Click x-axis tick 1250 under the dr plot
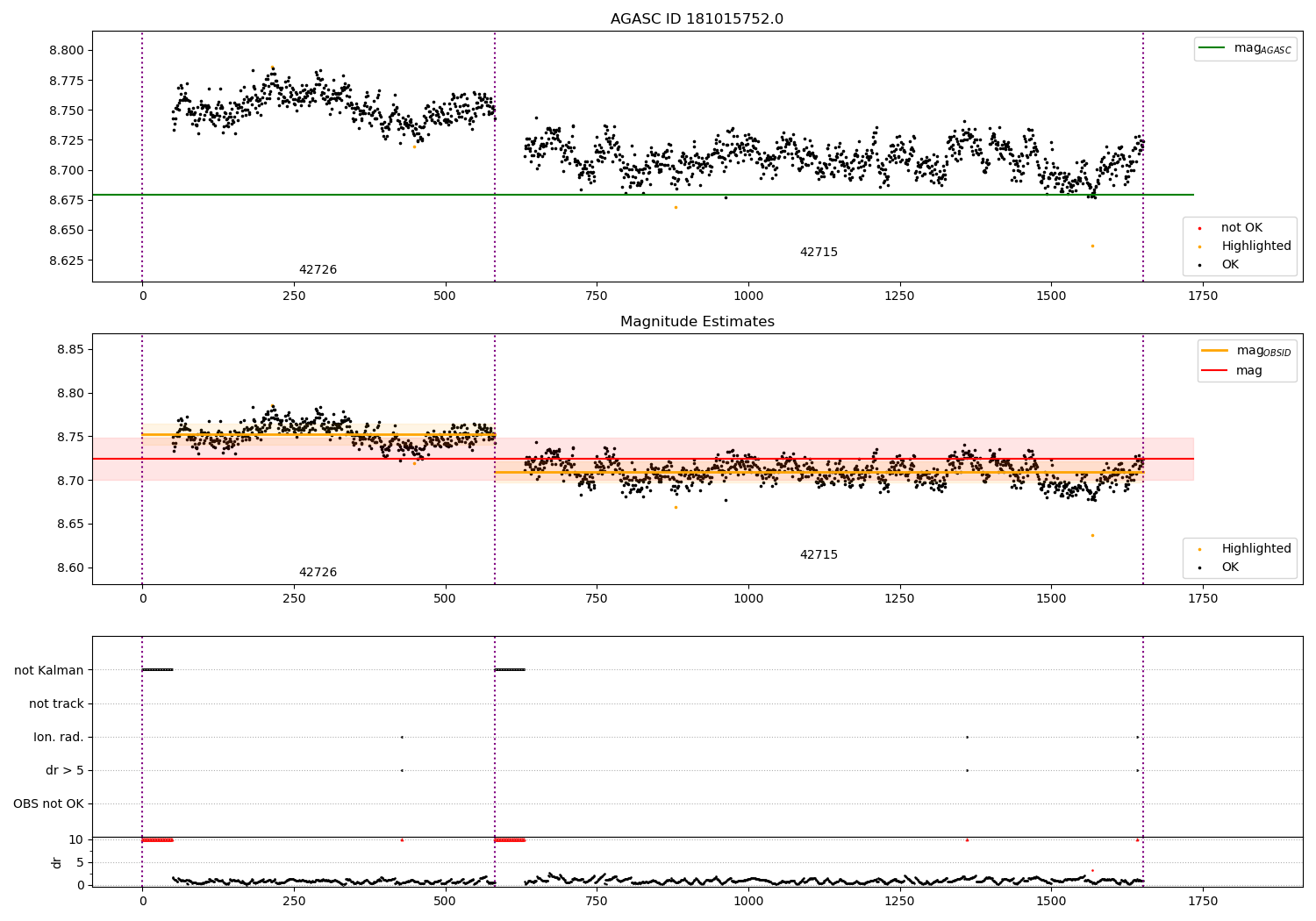The height and width of the screenshot is (921, 1316). [900, 902]
